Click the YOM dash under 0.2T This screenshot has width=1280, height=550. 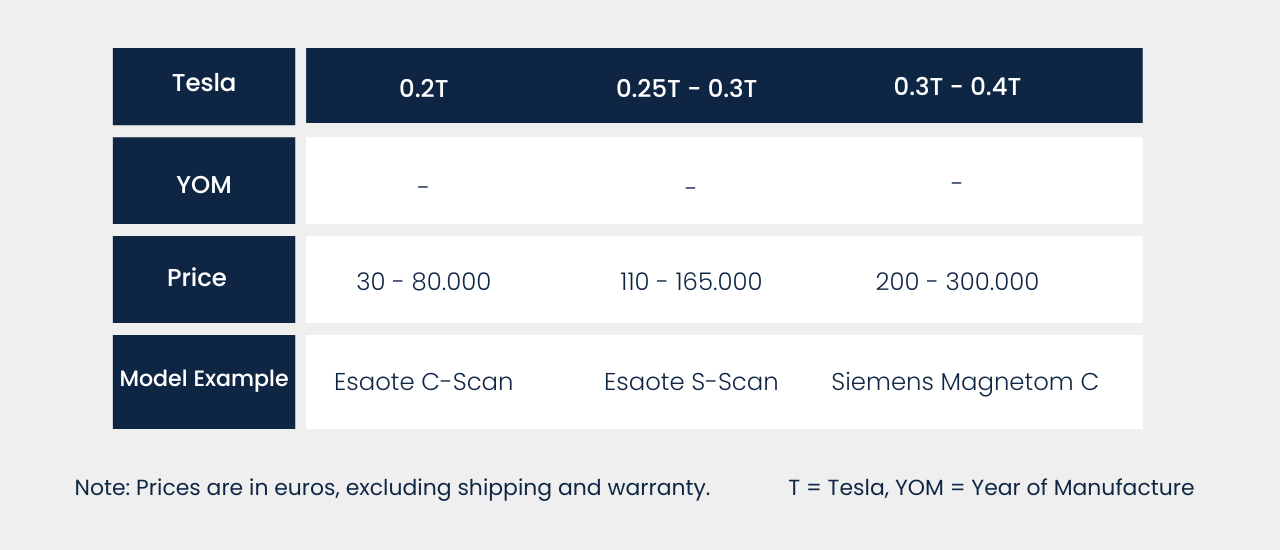[x=423, y=187]
